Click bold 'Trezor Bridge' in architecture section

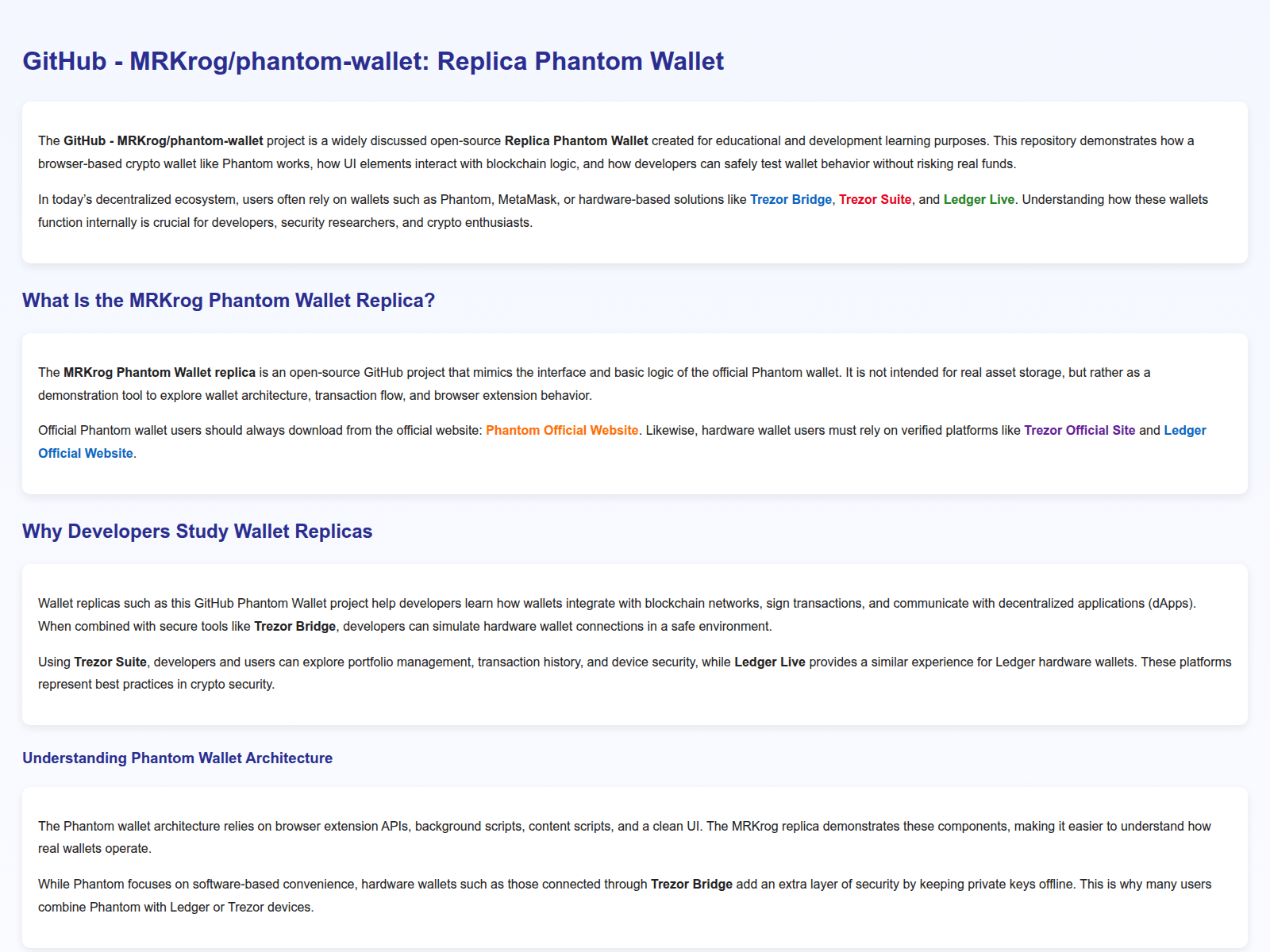tap(691, 885)
